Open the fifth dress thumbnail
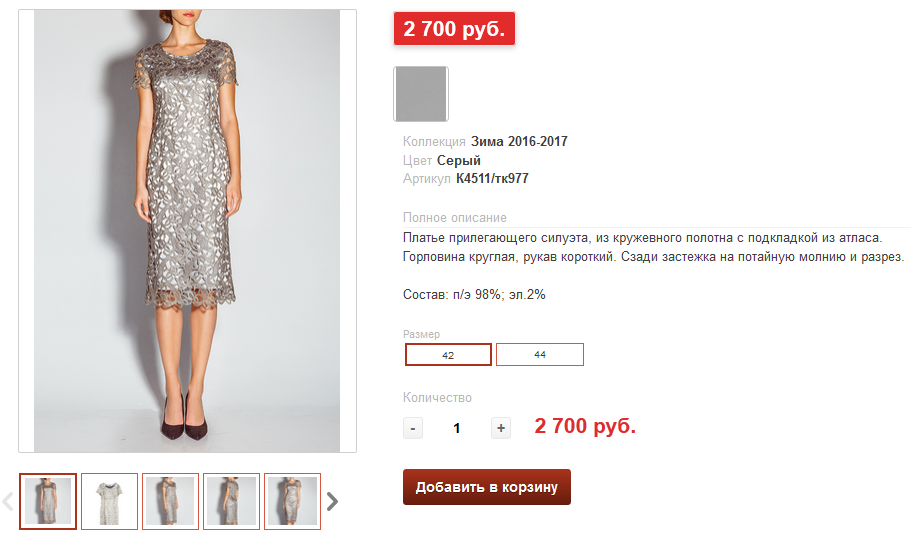Image resolution: width=913 pixels, height=541 pixels. tap(292, 501)
